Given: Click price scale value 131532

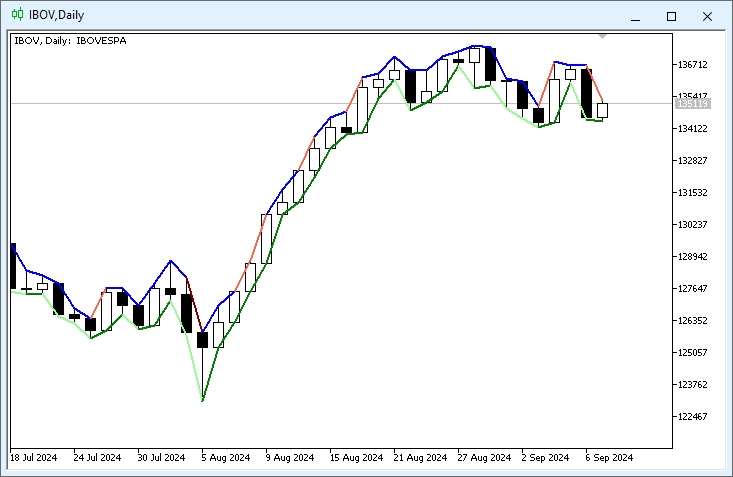Looking at the screenshot, I should coord(692,193).
